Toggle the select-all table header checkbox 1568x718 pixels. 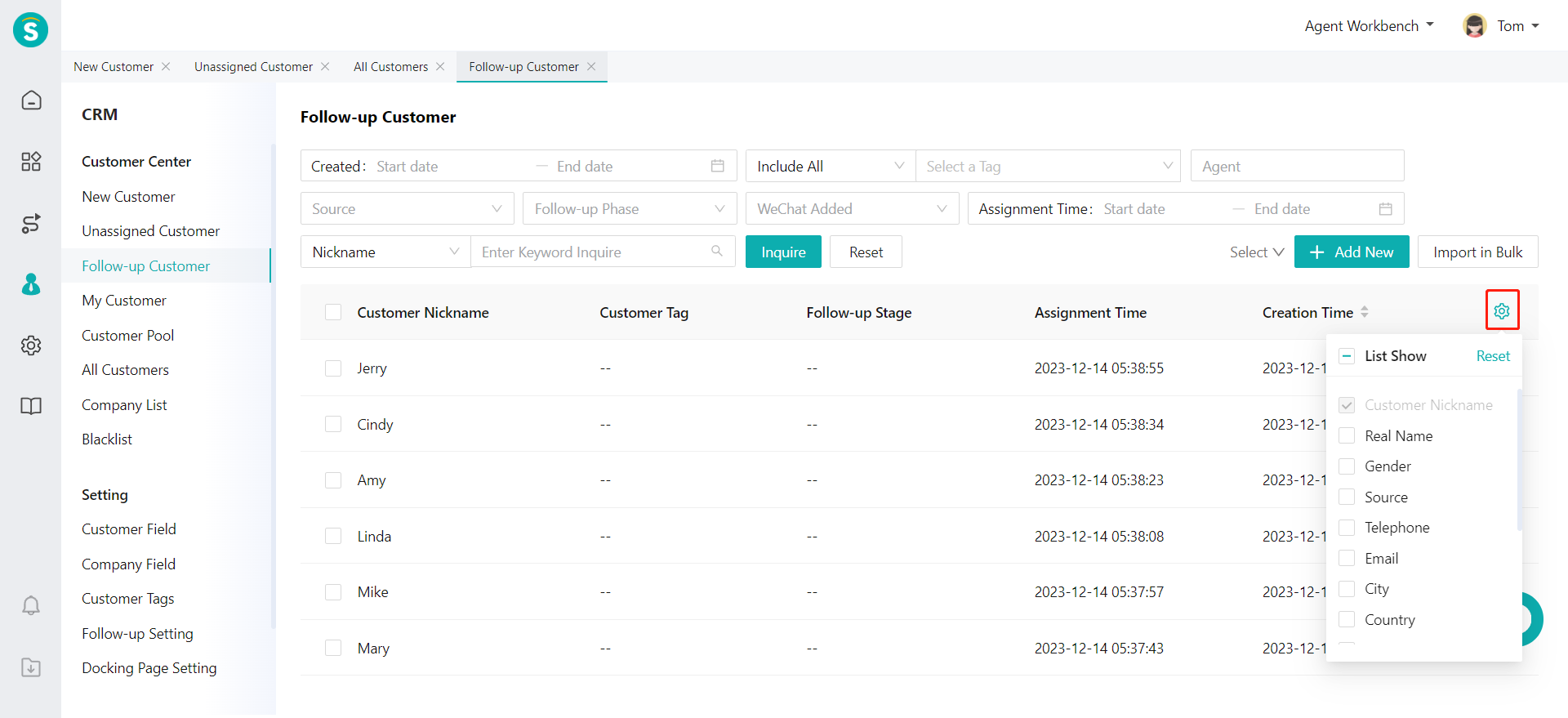[x=333, y=312]
